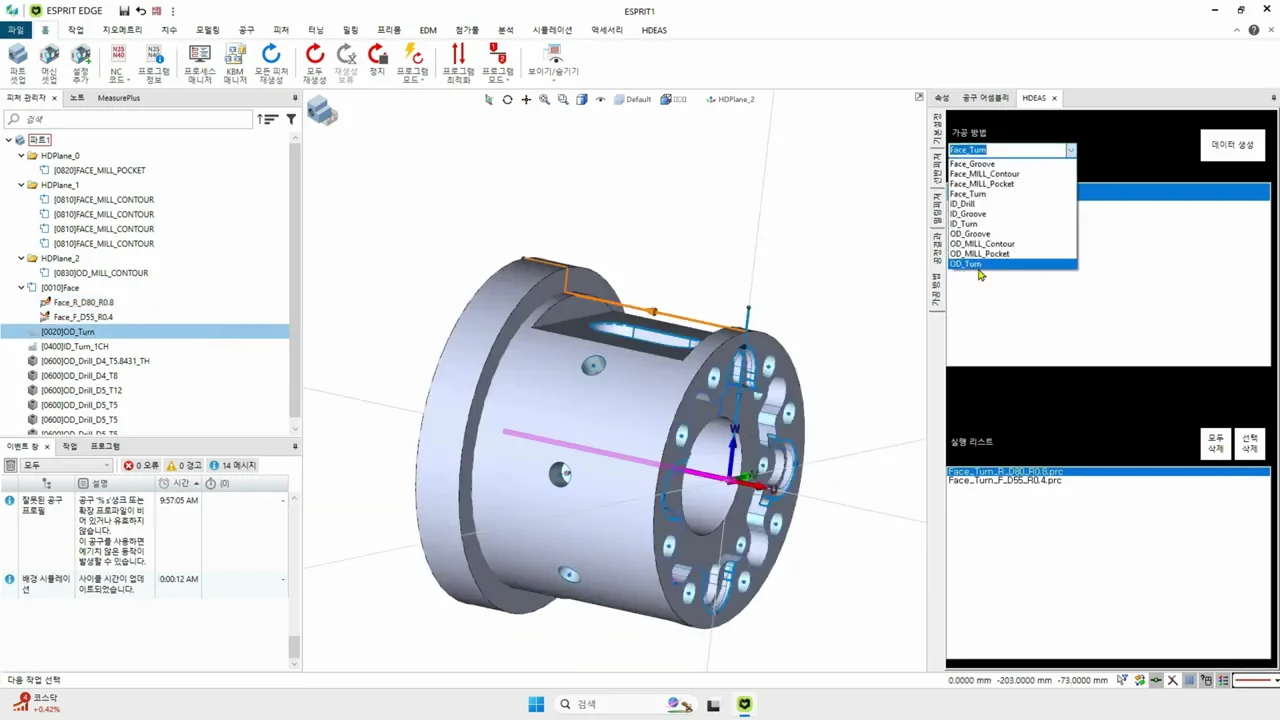The height and width of the screenshot is (720, 1280).
Task: Select OD_Turn from the dropdown list
Action: click(1012, 264)
